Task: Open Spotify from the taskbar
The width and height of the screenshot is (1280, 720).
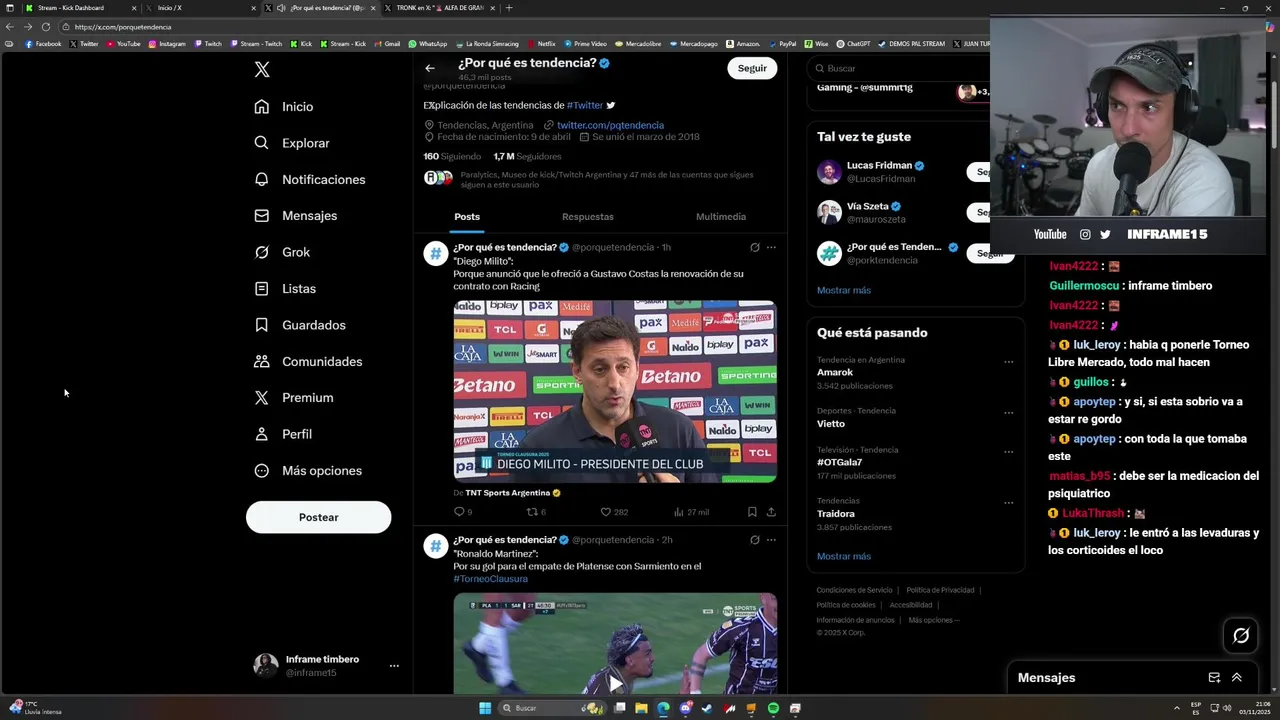Action: [773, 708]
